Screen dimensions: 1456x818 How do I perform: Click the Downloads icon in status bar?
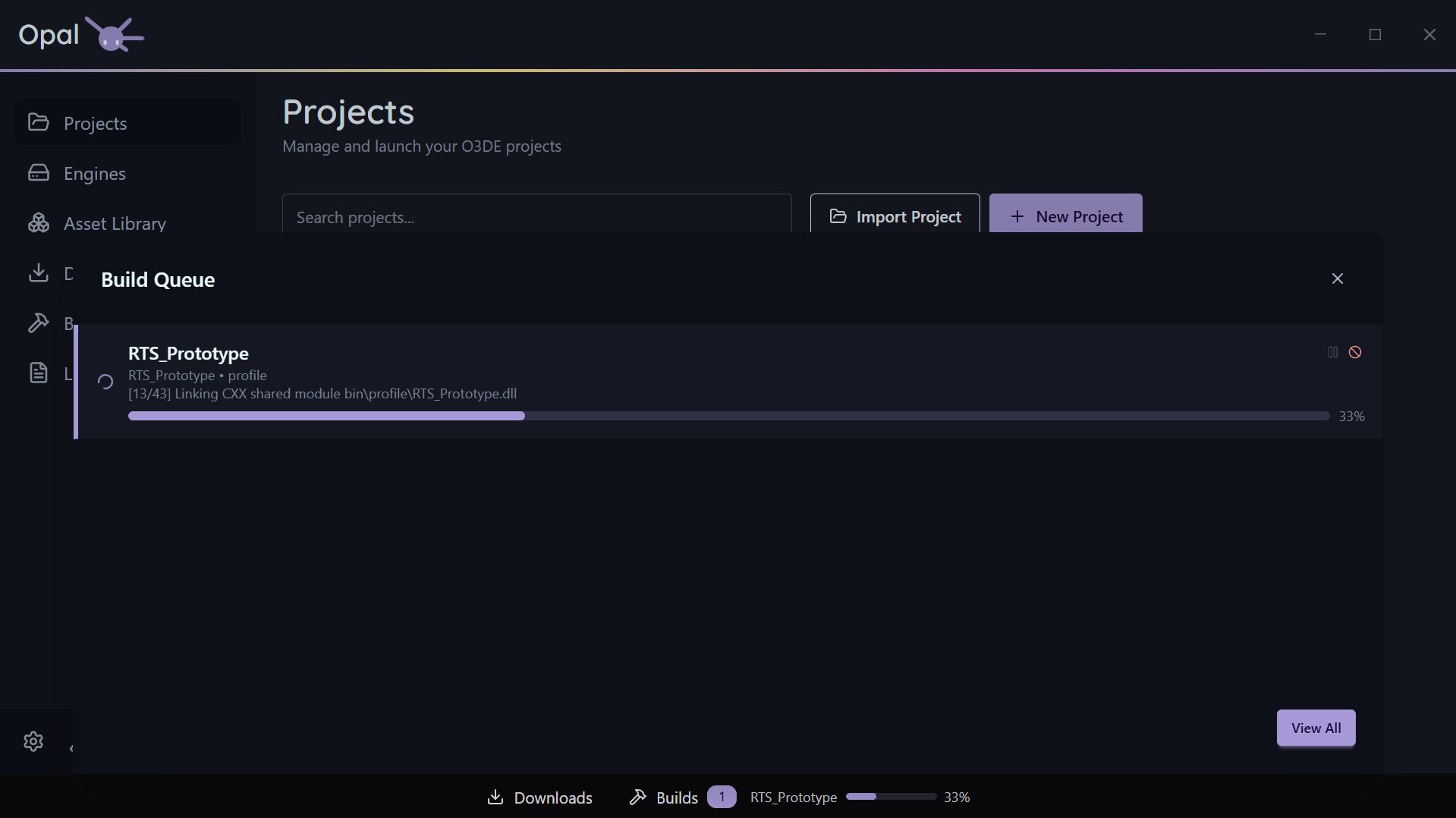[495, 797]
